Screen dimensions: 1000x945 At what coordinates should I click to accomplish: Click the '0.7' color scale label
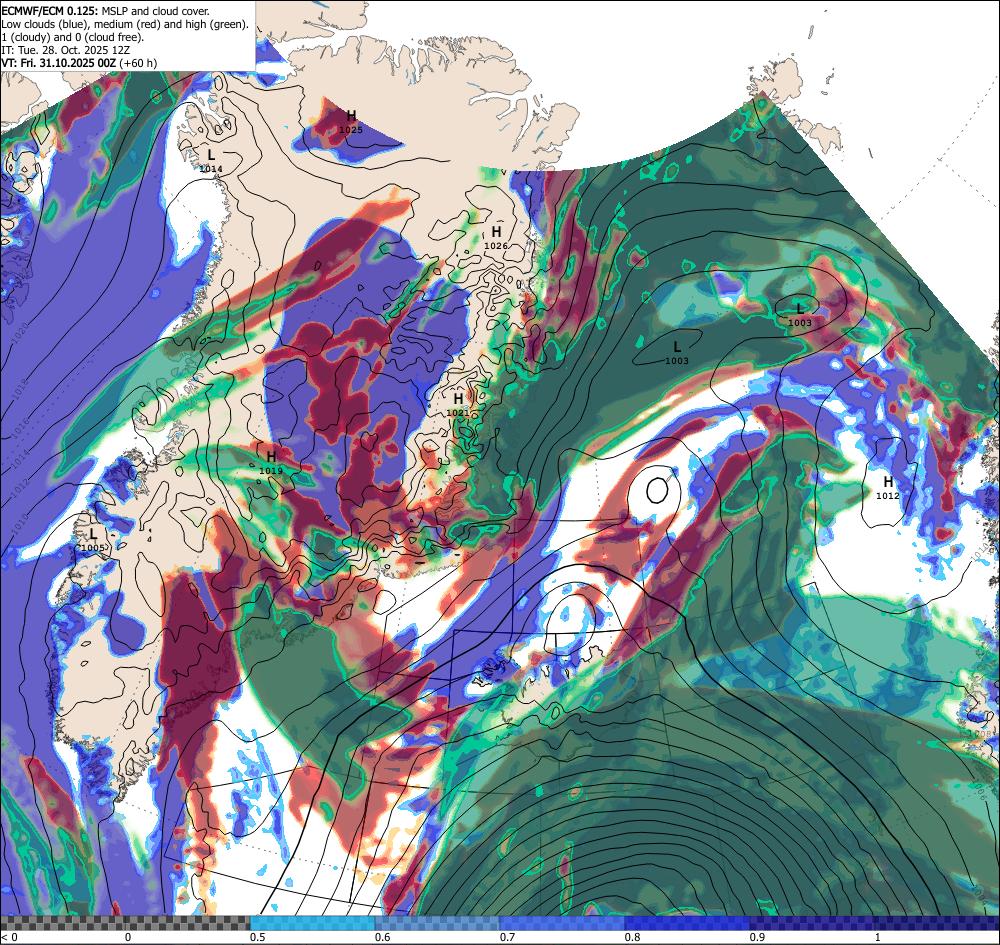tap(508, 937)
